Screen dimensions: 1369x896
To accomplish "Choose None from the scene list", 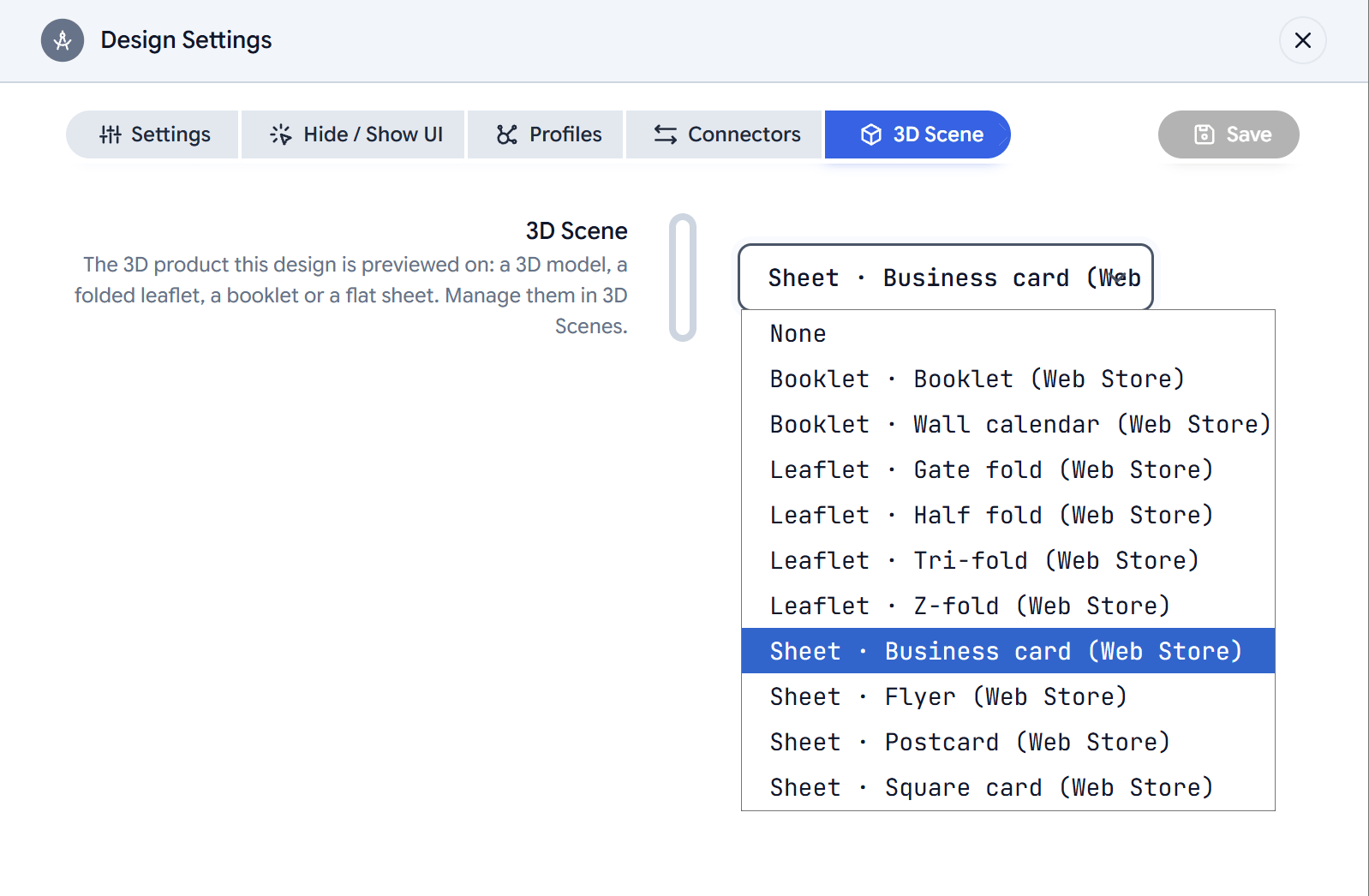I will [x=1008, y=333].
